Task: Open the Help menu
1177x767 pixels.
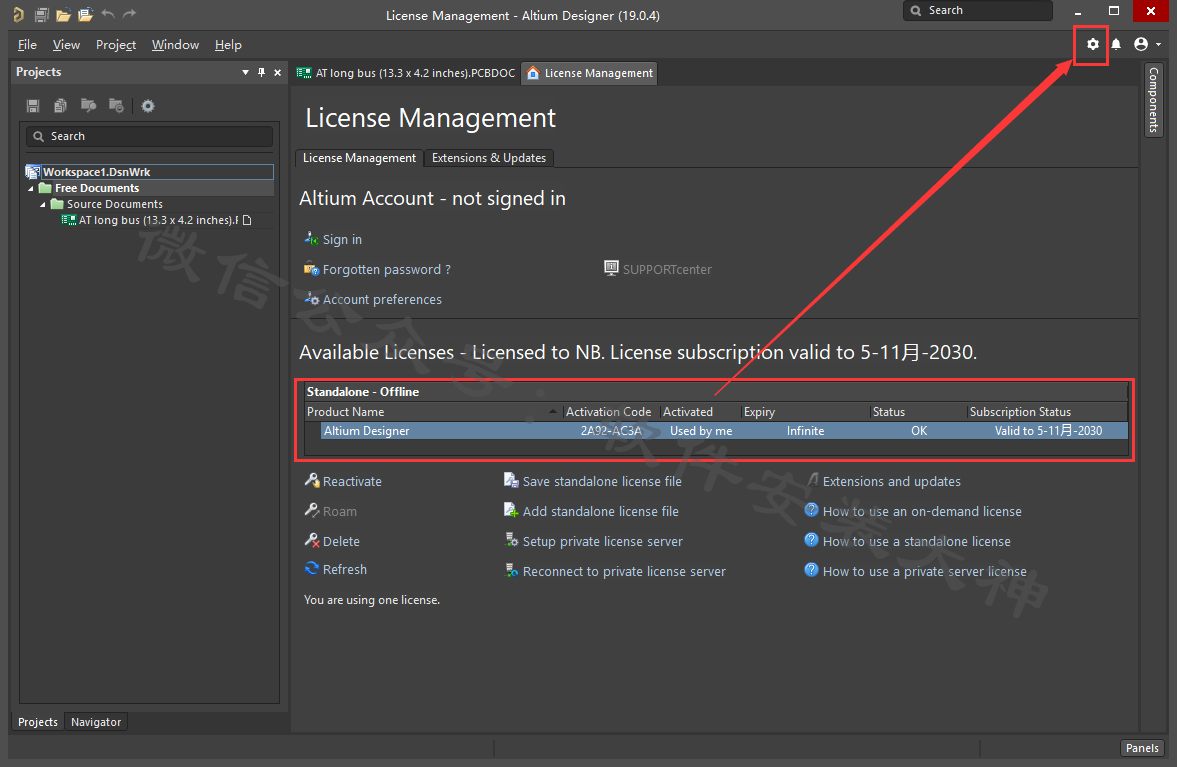Action: (x=228, y=45)
